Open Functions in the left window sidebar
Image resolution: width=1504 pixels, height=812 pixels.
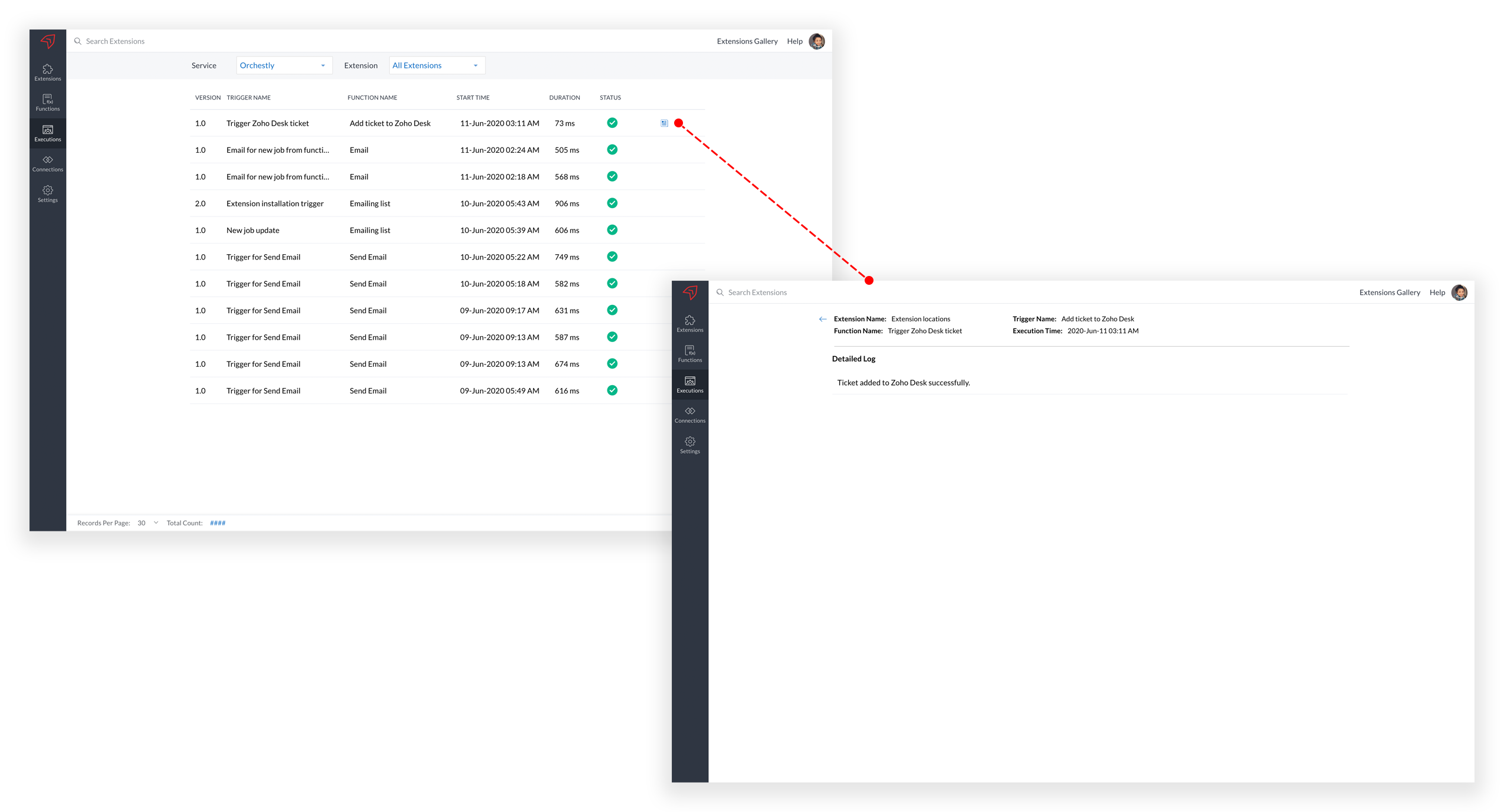(48, 103)
